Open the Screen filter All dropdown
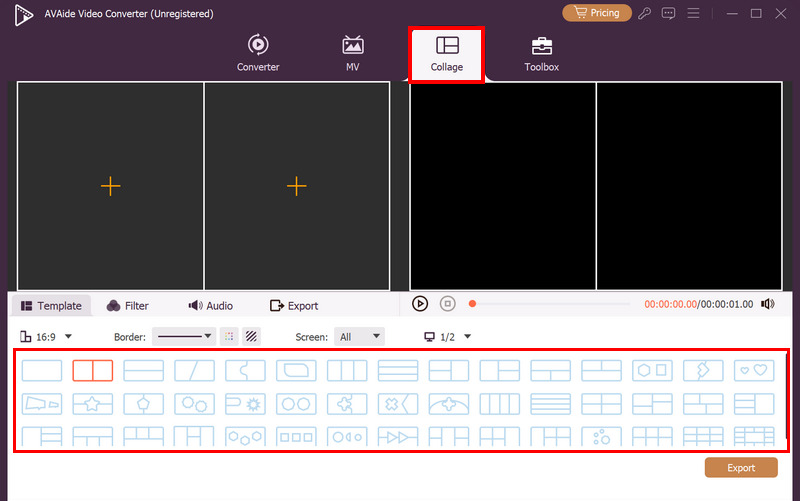This screenshot has width=800, height=501. 359,337
